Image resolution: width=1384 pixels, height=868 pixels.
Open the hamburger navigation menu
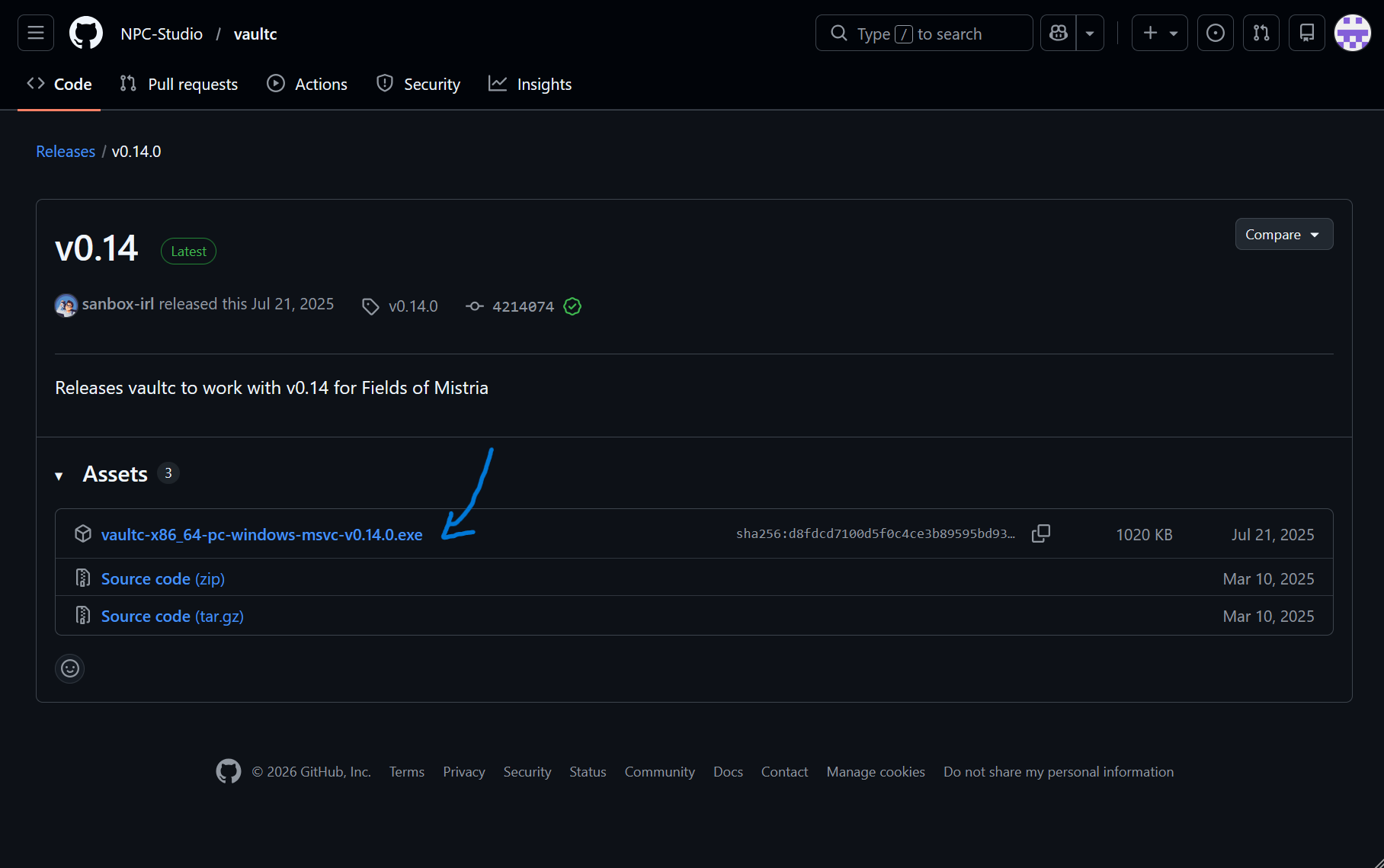click(36, 34)
